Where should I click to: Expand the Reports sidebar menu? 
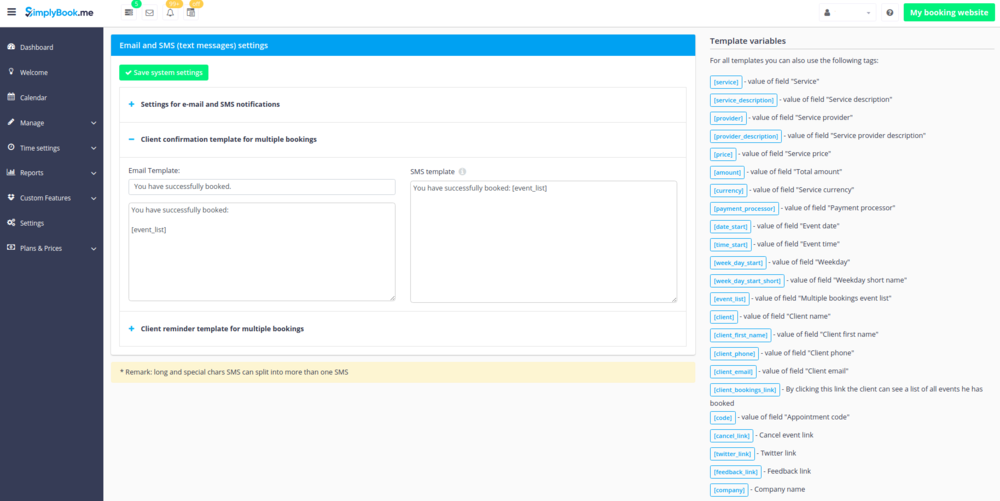(51, 173)
